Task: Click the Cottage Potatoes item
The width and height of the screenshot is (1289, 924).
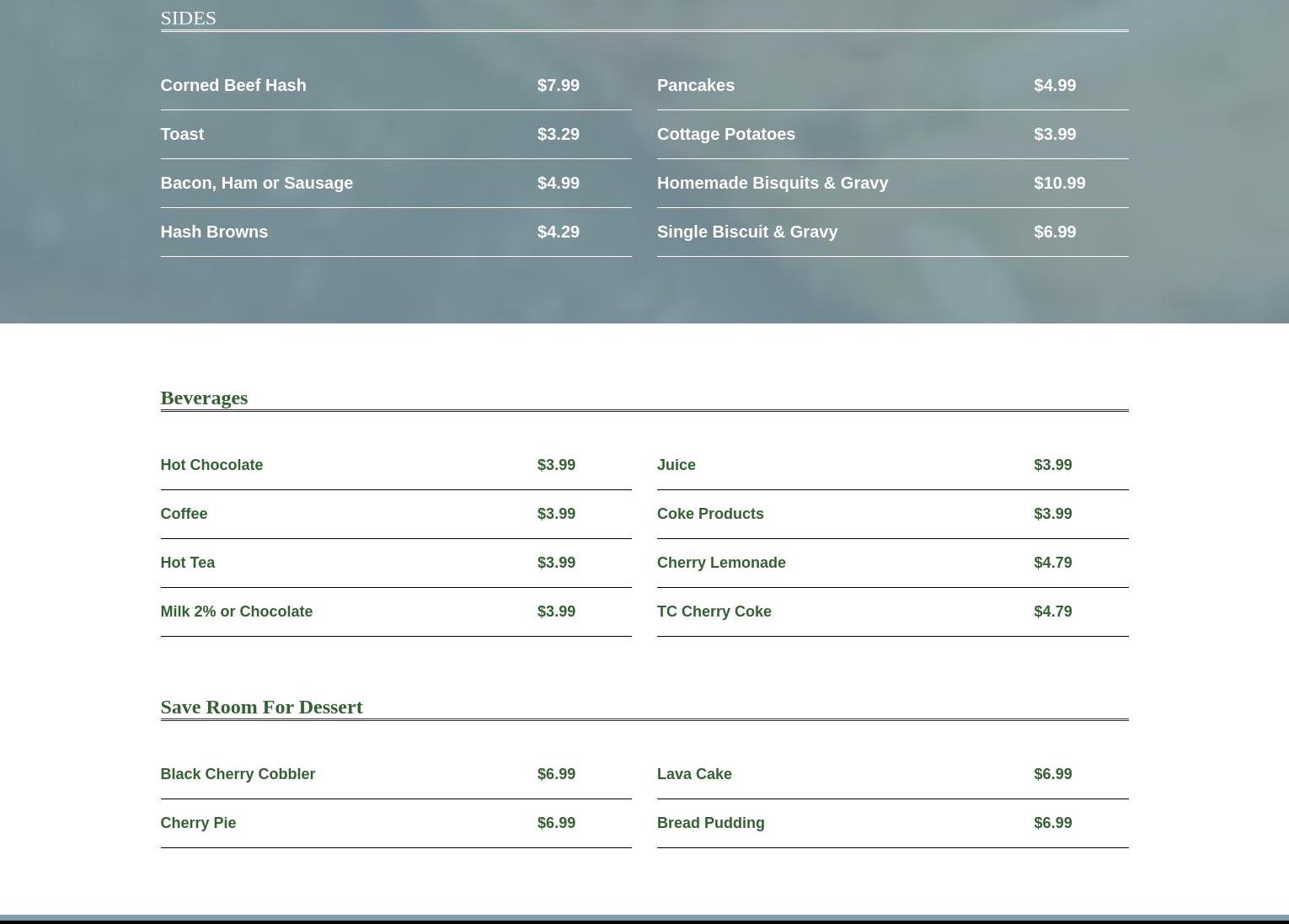Action: point(725,134)
